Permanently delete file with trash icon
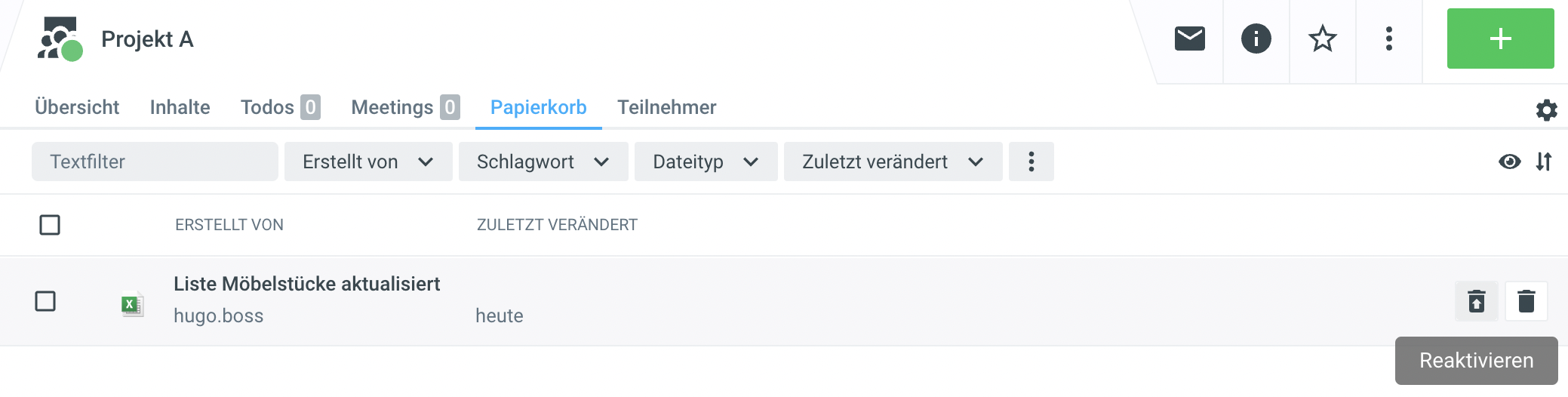Viewport: 1568px width, 397px height. click(1526, 301)
